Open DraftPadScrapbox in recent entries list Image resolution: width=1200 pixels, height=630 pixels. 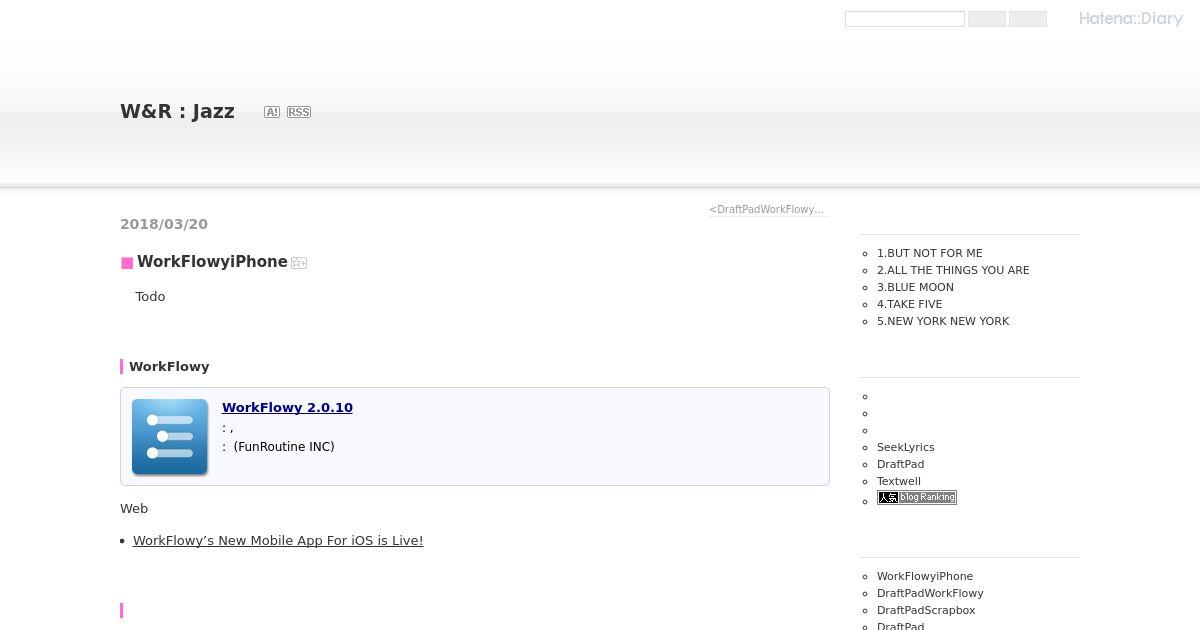pos(926,610)
